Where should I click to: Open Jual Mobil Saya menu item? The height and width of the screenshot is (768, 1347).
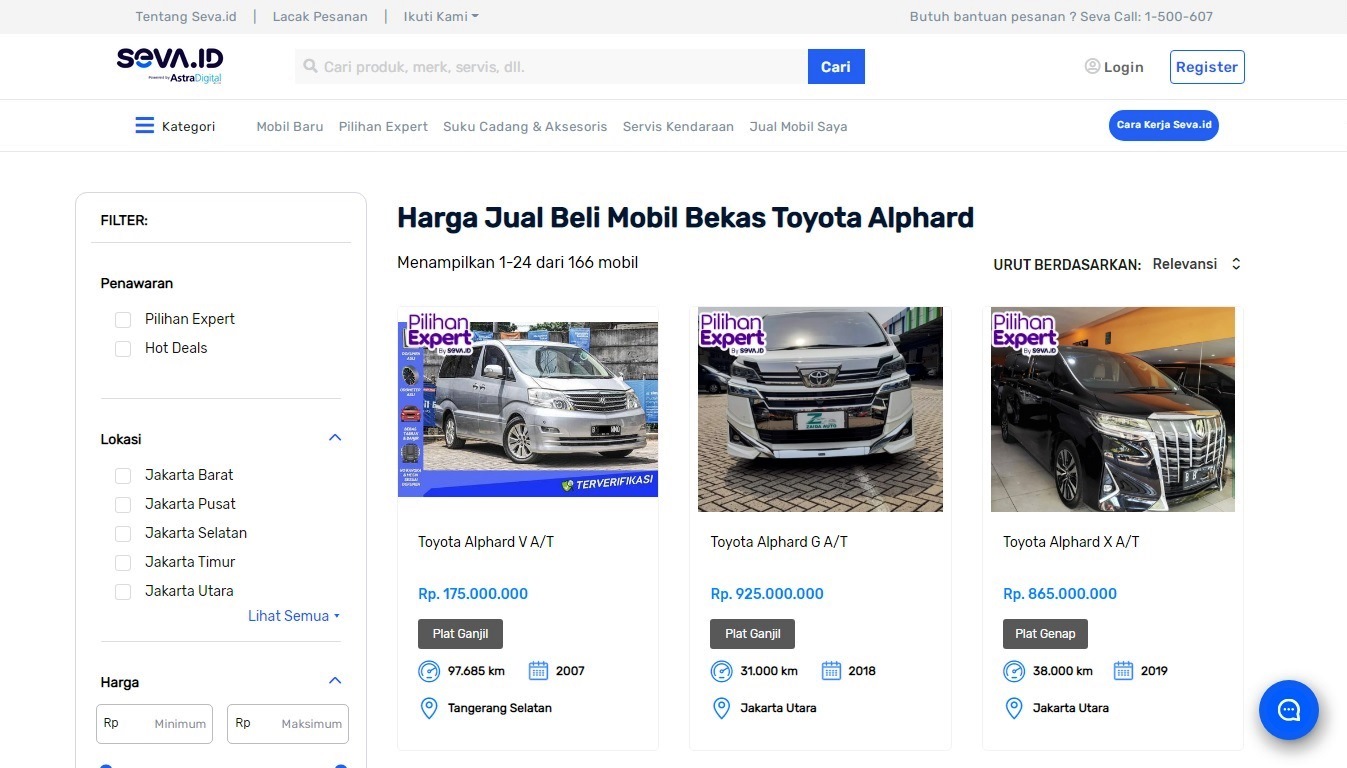(x=798, y=127)
